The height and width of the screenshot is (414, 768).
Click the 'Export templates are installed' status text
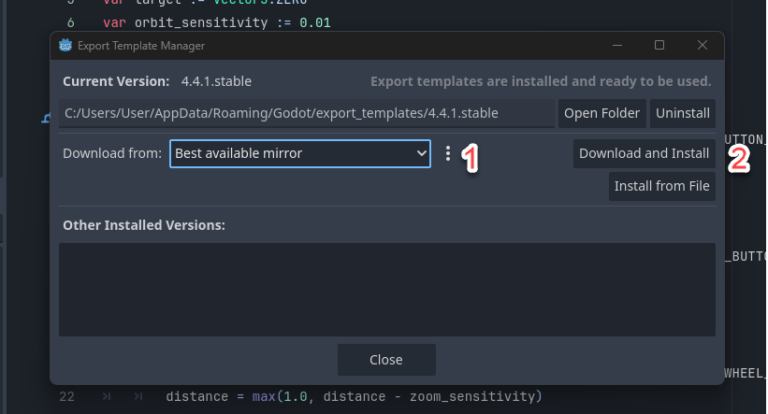coord(541,81)
